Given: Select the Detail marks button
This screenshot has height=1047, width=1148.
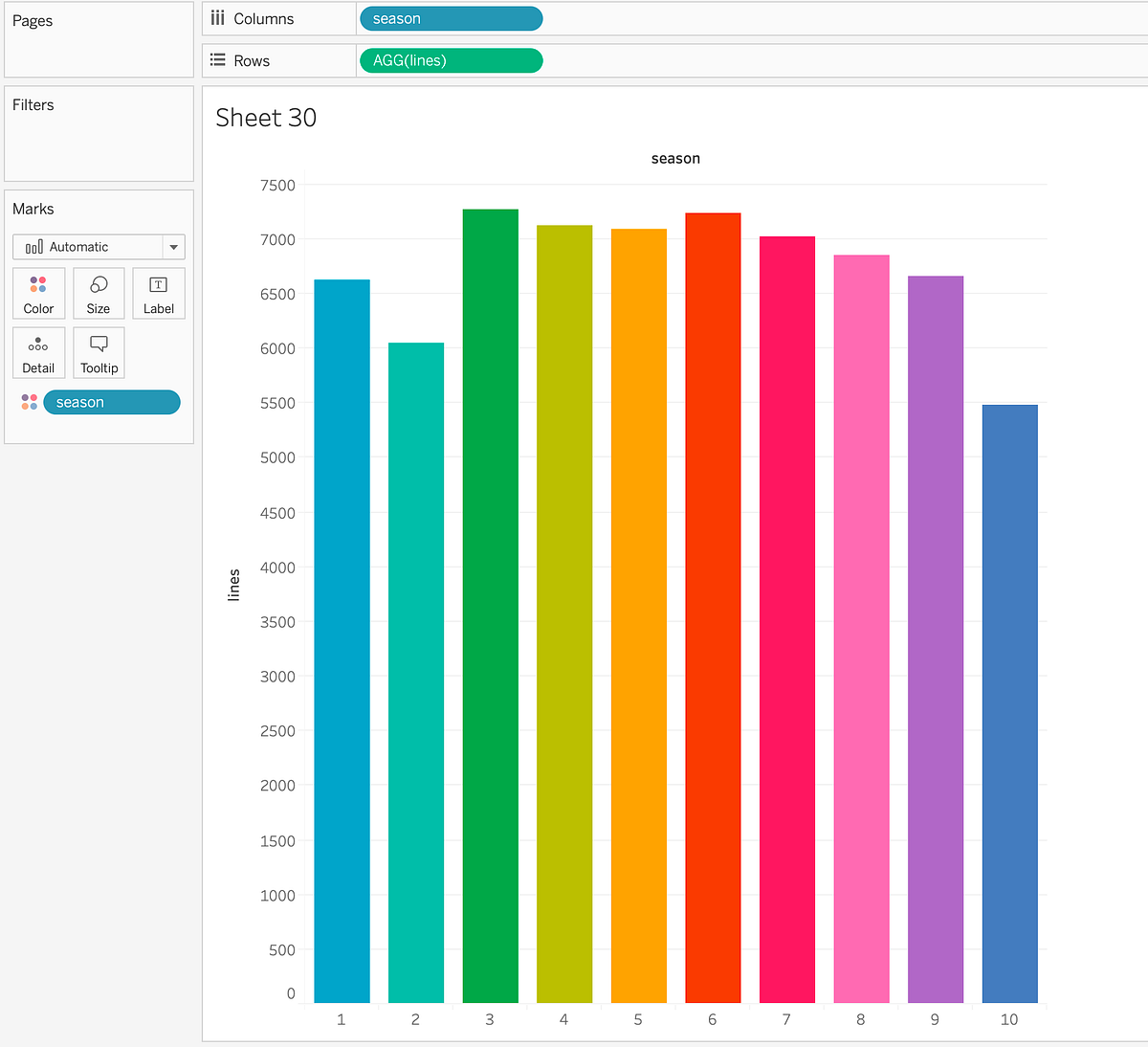Looking at the screenshot, I should click(38, 352).
